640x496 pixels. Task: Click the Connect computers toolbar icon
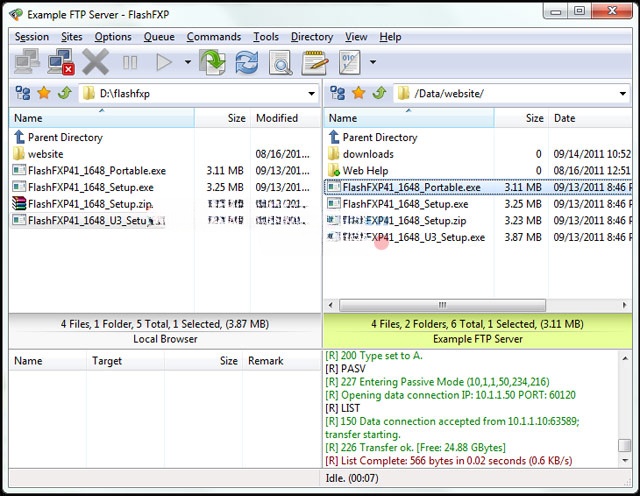point(27,62)
